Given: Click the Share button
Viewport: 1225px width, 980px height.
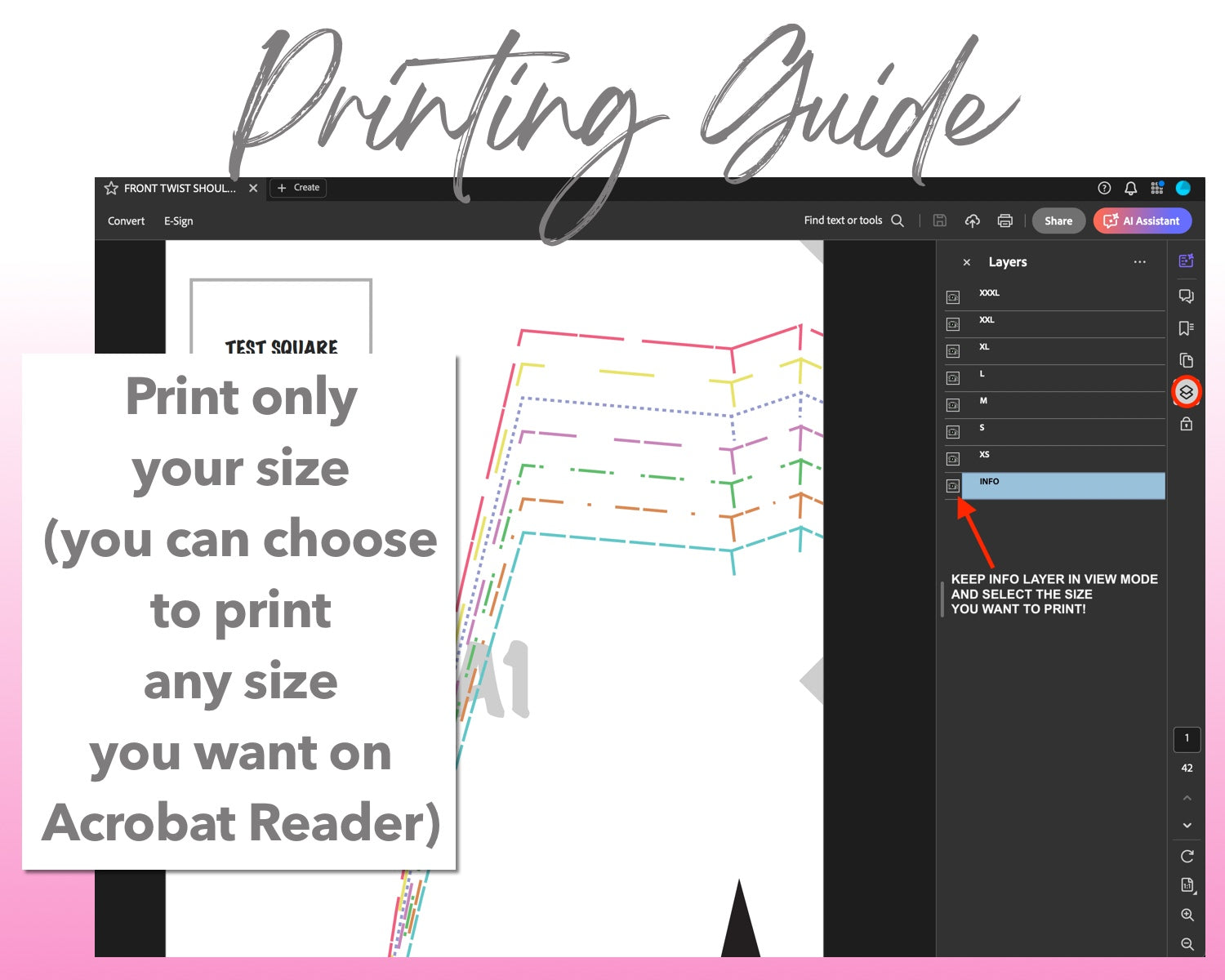Looking at the screenshot, I should (1058, 220).
